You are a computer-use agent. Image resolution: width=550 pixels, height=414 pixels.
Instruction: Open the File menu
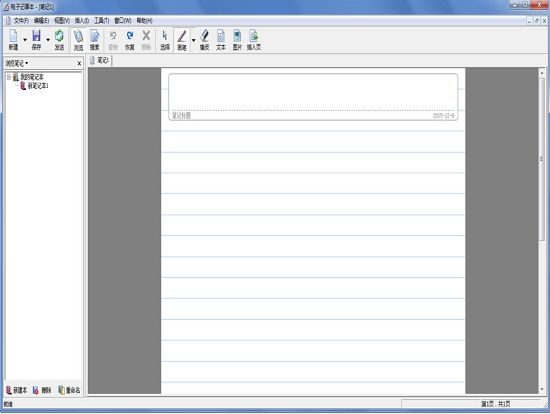coord(21,21)
